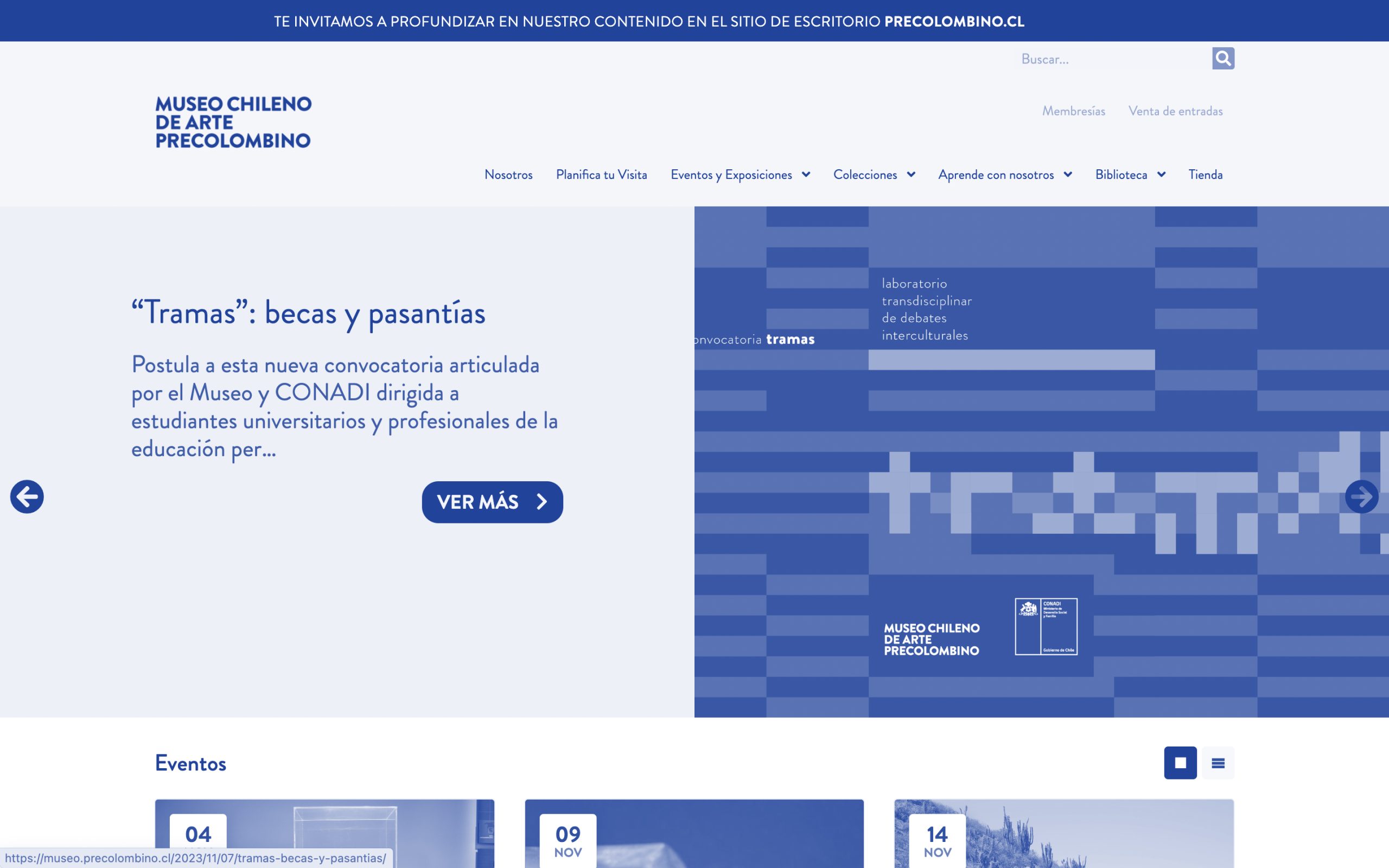The image size is (1389, 868).
Task: Expand the Biblioteca dropdown chevron
Action: pyautogui.click(x=1161, y=175)
